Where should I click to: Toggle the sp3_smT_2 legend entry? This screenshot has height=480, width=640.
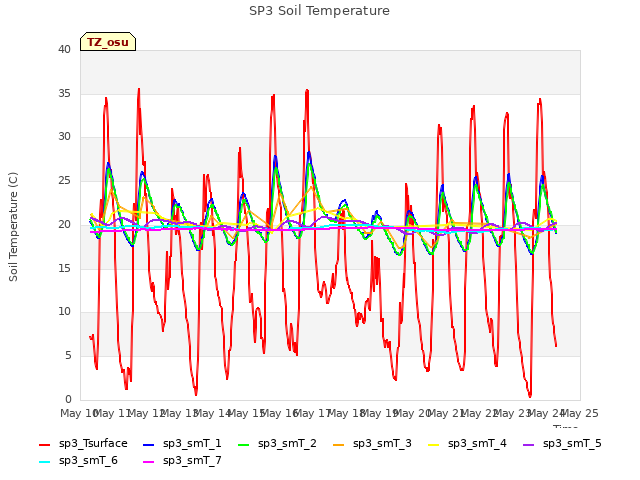[277, 444]
